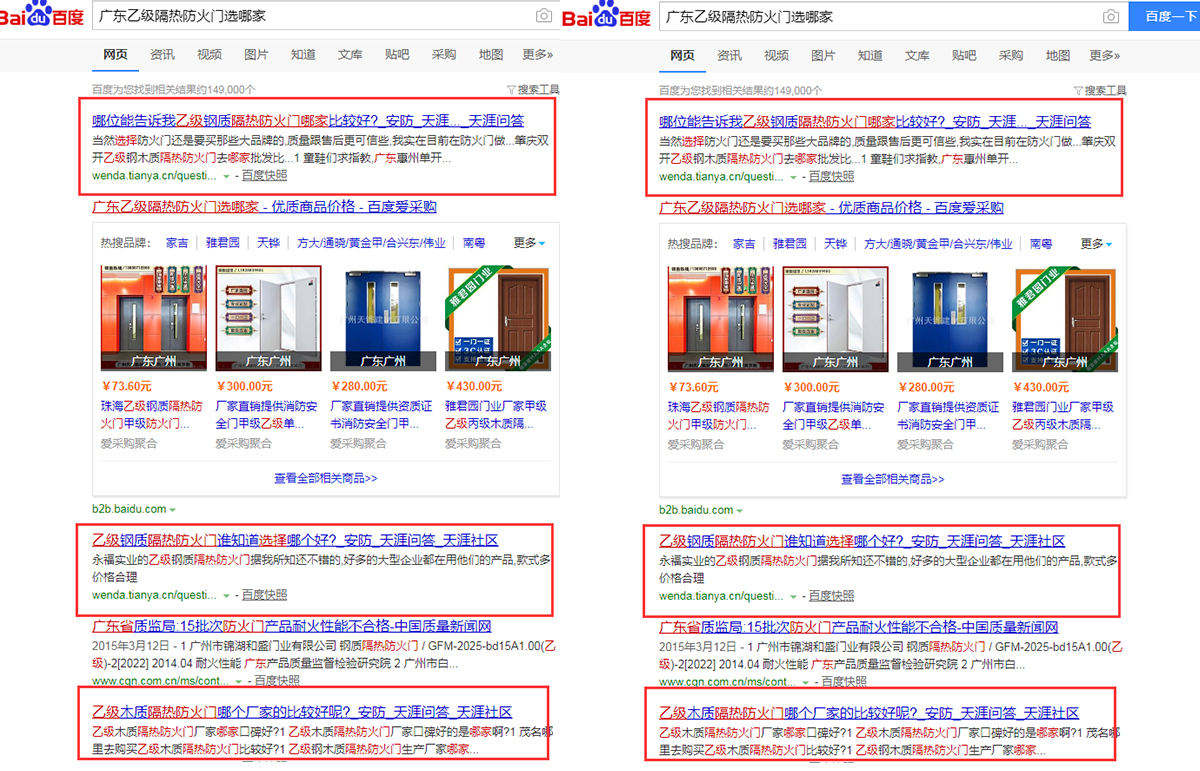
Task: Open ¥430.00 brown door product image, left page
Action: (498, 319)
